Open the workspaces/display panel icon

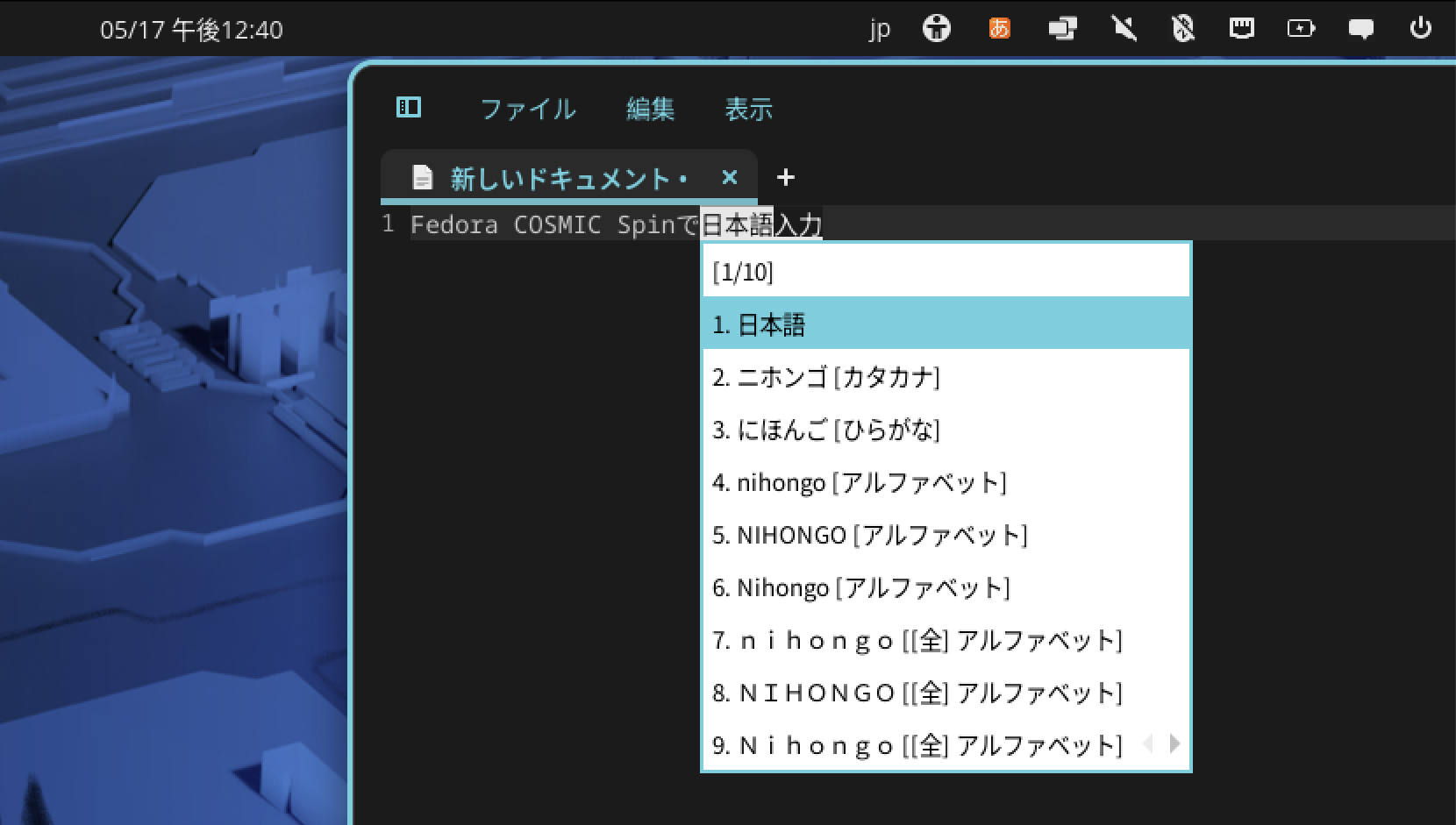(x=1062, y=29)
